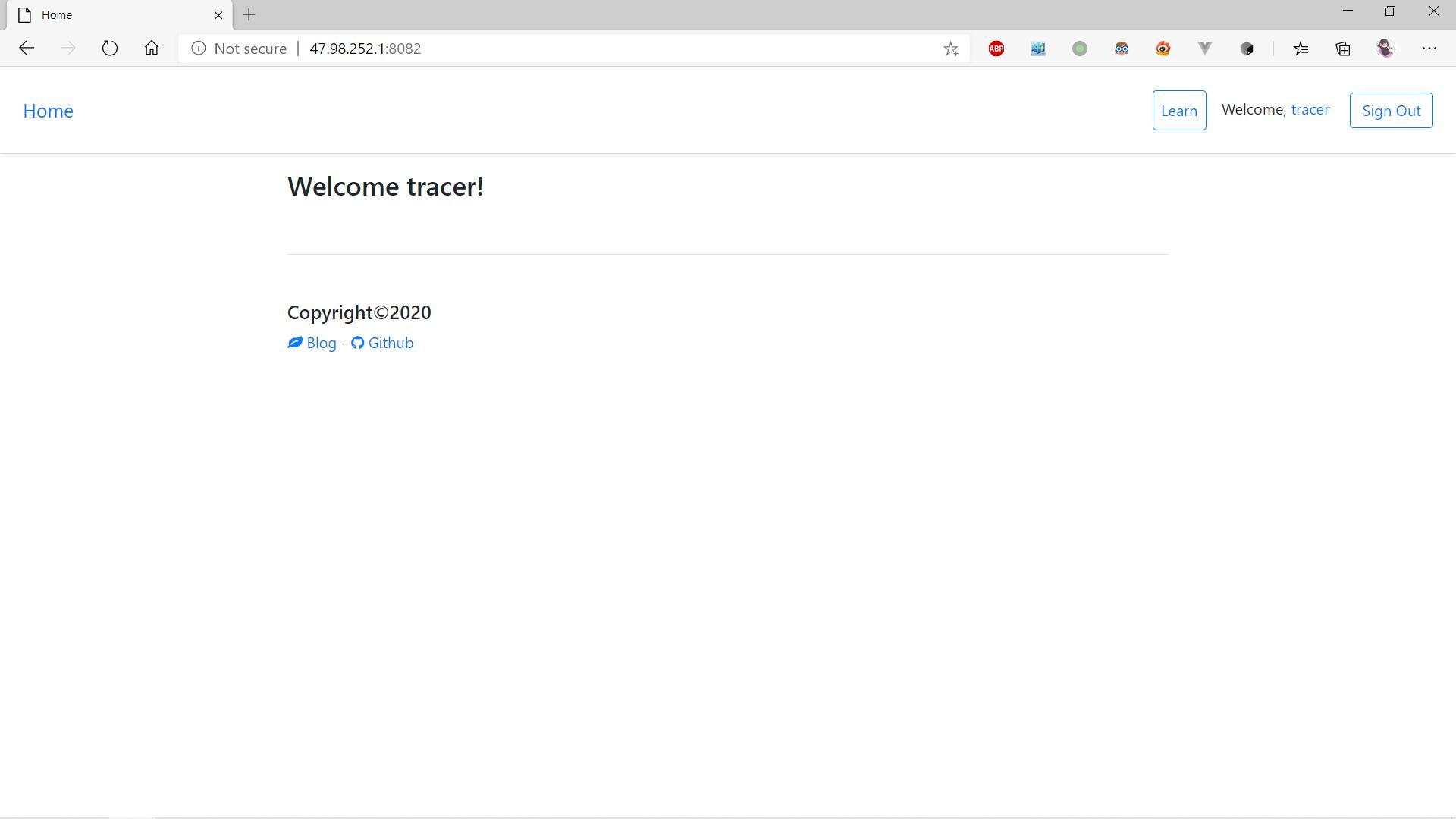Open the Favorites list
Screen dimensions: 1456x819
pyautogui.click(x=1301, y=49)
